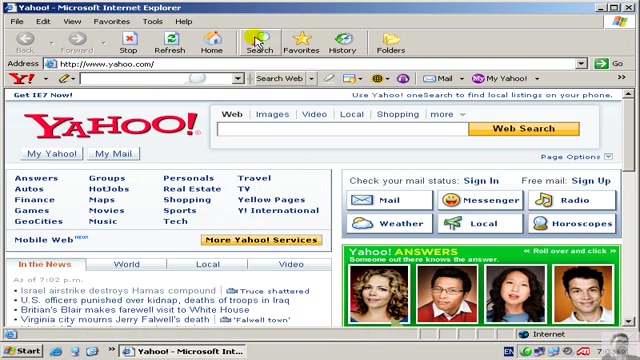Click More Yahoo! Services button
The image size is (640, 360).
point(261,240)
